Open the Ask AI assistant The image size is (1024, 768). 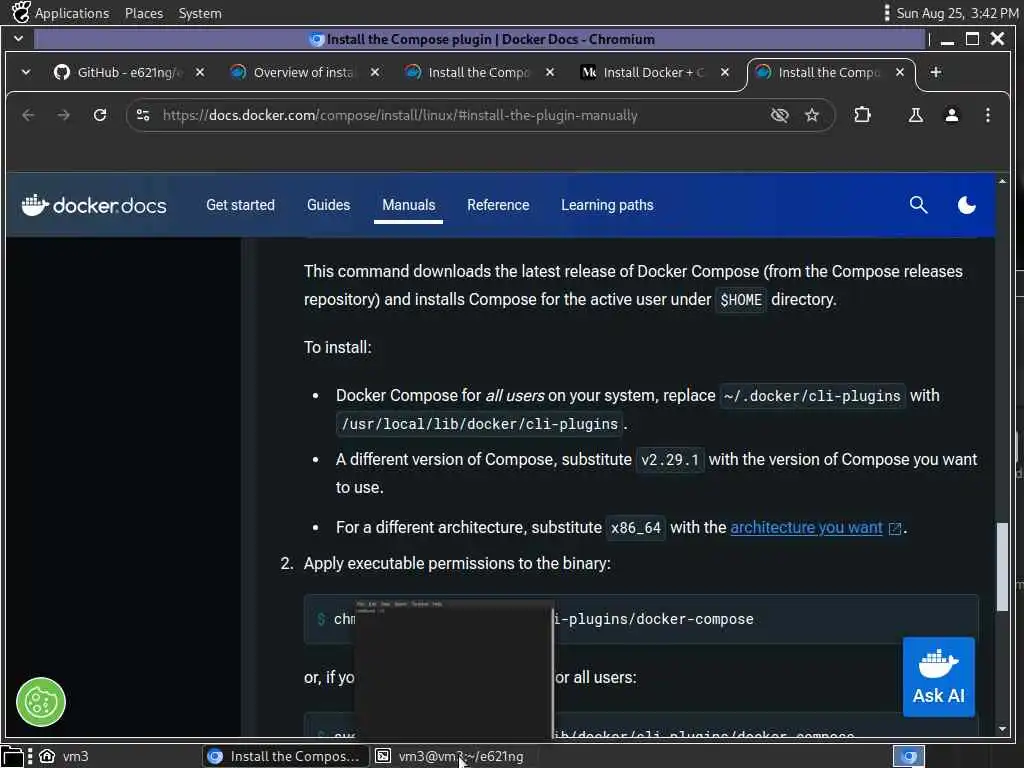pyautogui.click(x=938, y=677)
